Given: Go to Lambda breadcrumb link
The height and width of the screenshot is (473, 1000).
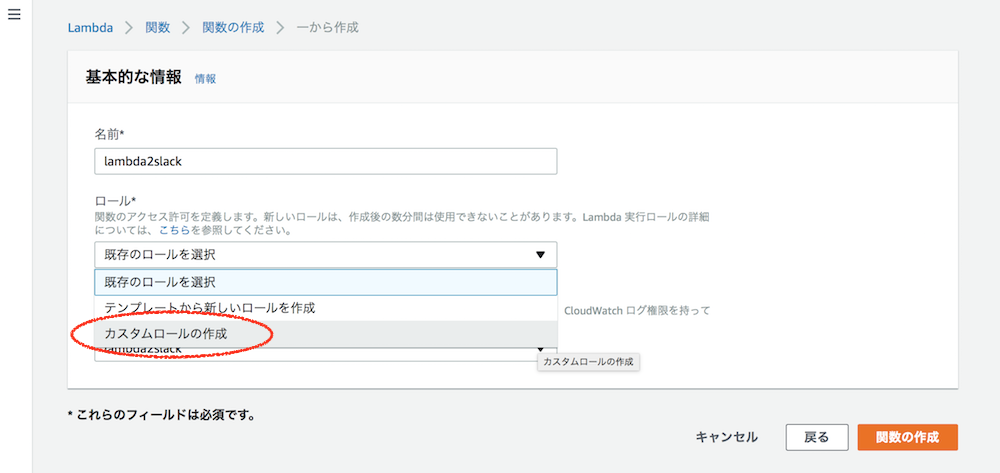Looking at the screenshot, I should [x=89, y=27].
